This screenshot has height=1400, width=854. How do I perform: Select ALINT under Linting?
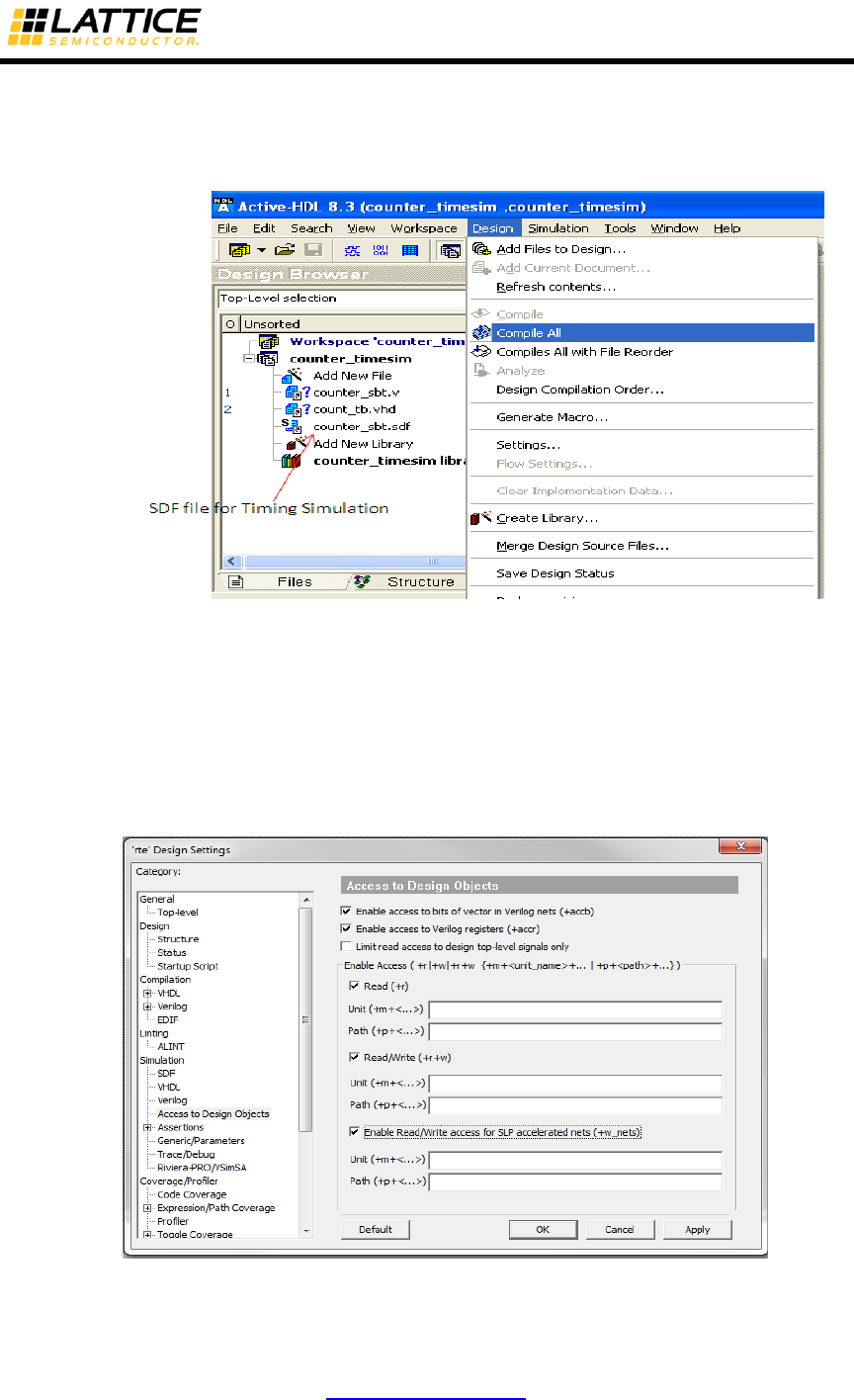[171, 1046]
